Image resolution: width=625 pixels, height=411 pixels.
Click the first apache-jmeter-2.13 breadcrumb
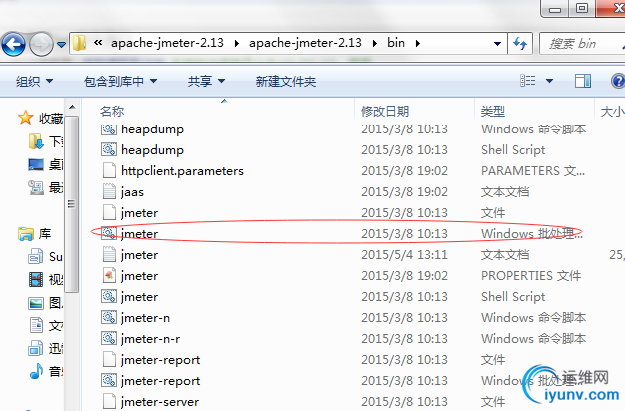(167, 43)
